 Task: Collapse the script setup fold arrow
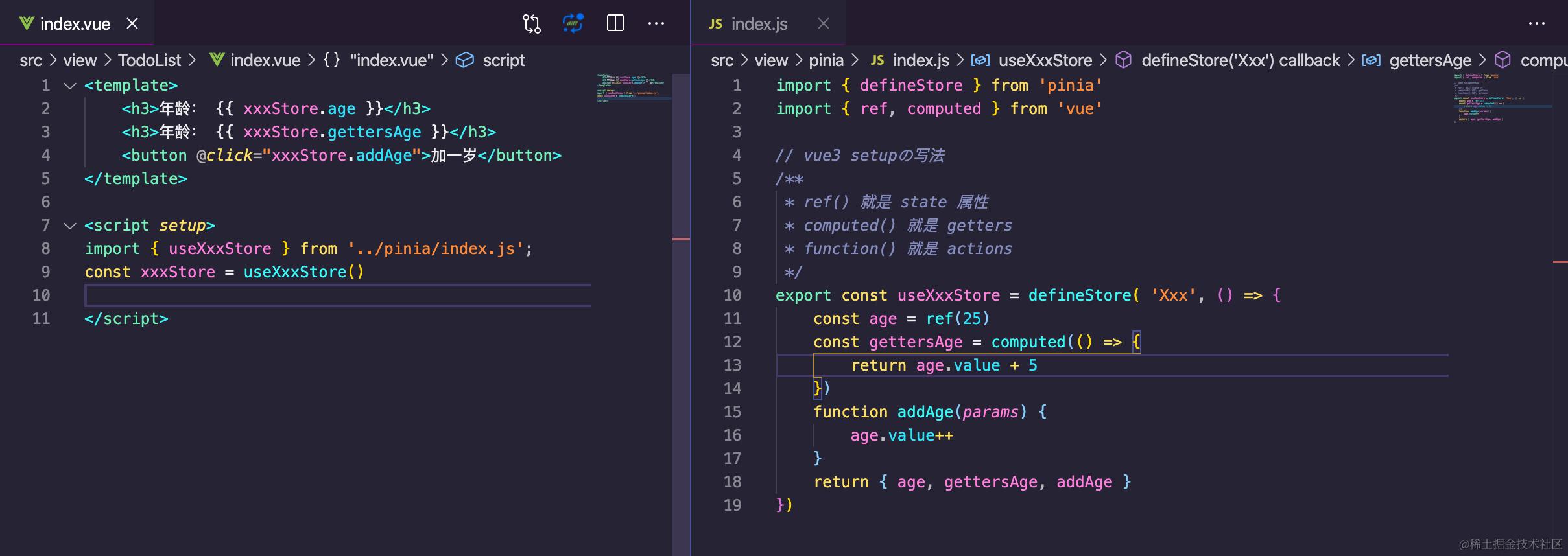(x=70, y=226)
